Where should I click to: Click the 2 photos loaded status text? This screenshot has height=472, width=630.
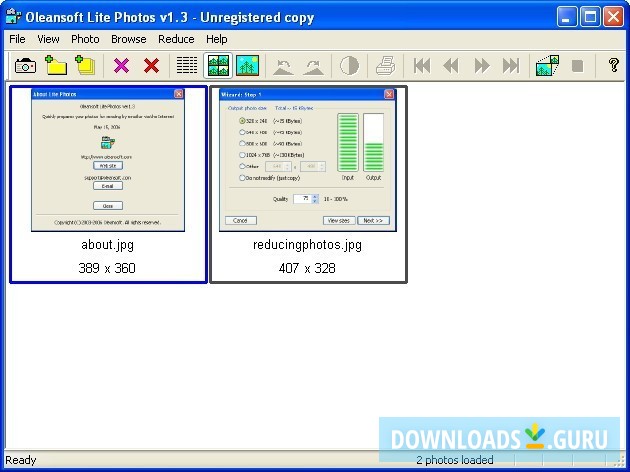[454, 460]
